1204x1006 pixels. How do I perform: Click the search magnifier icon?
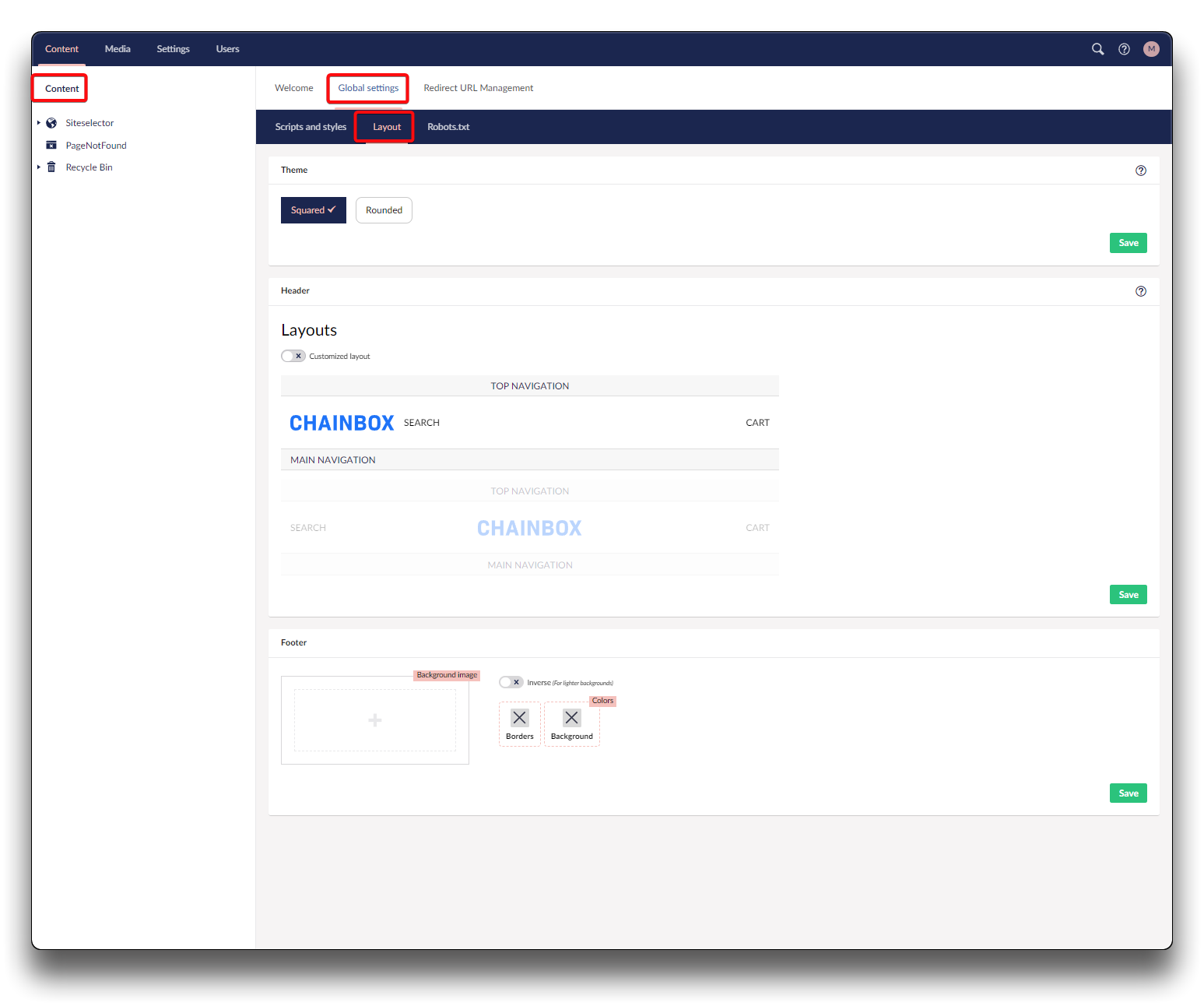(1097, 49)
